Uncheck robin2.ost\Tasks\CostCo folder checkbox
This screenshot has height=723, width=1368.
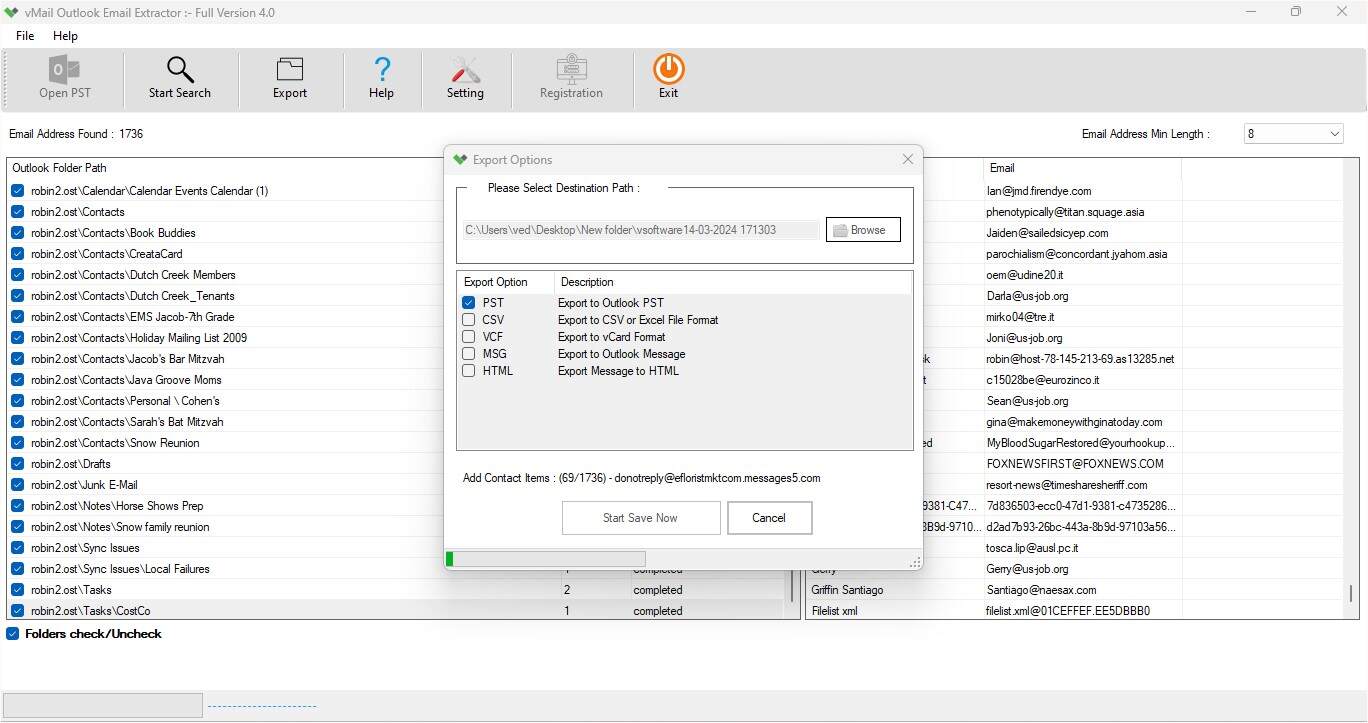click(x=18, y=611)
